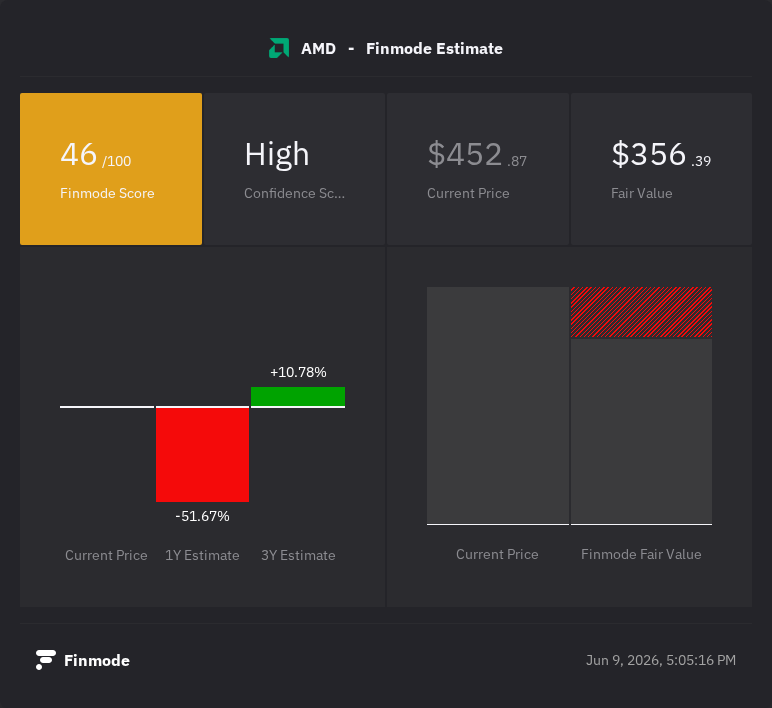Viewport: 772px width, 708px height.
Task: Click the "Fair Value" label under $356.39
Action: tap(642, 193)
